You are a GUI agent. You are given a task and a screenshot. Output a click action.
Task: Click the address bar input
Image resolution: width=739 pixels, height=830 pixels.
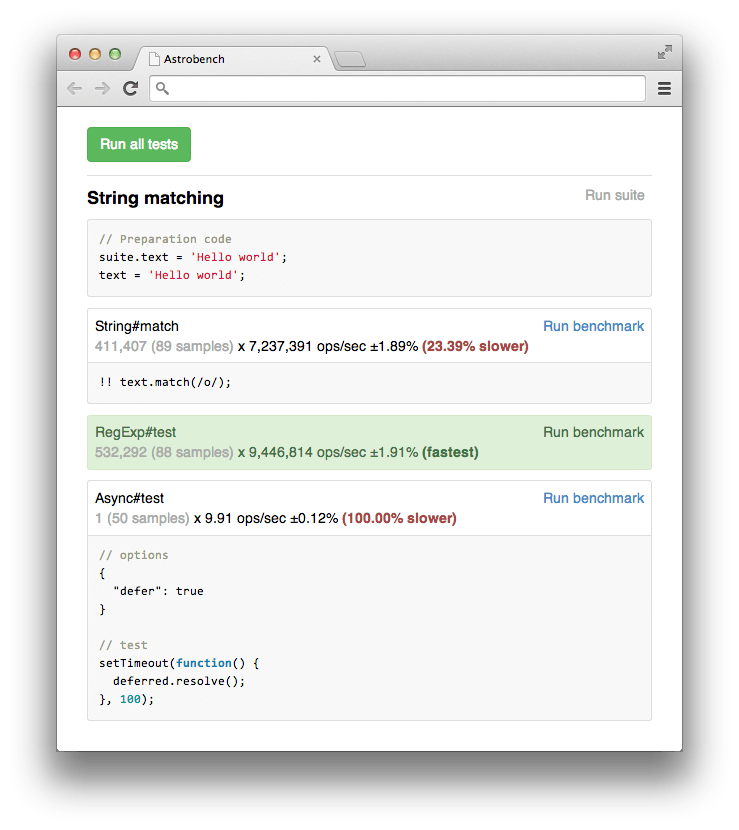[400, 89]
